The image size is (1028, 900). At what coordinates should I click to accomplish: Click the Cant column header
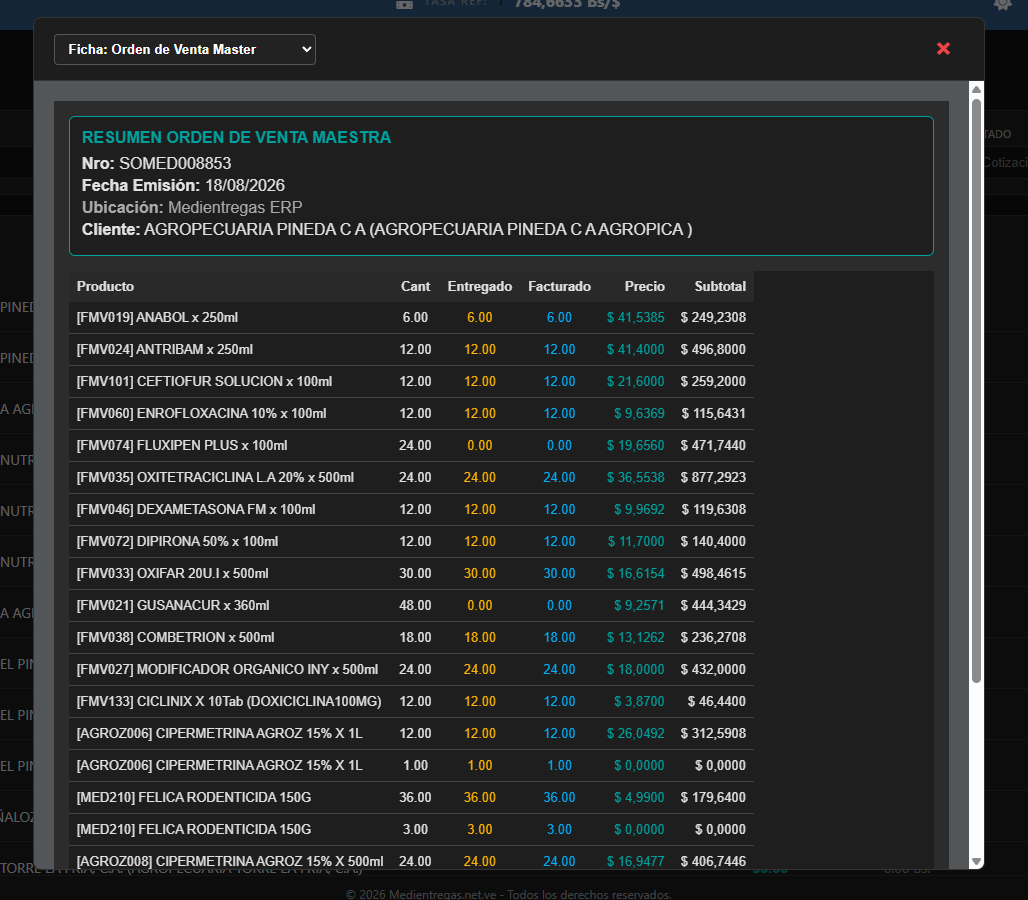point(415,286)
